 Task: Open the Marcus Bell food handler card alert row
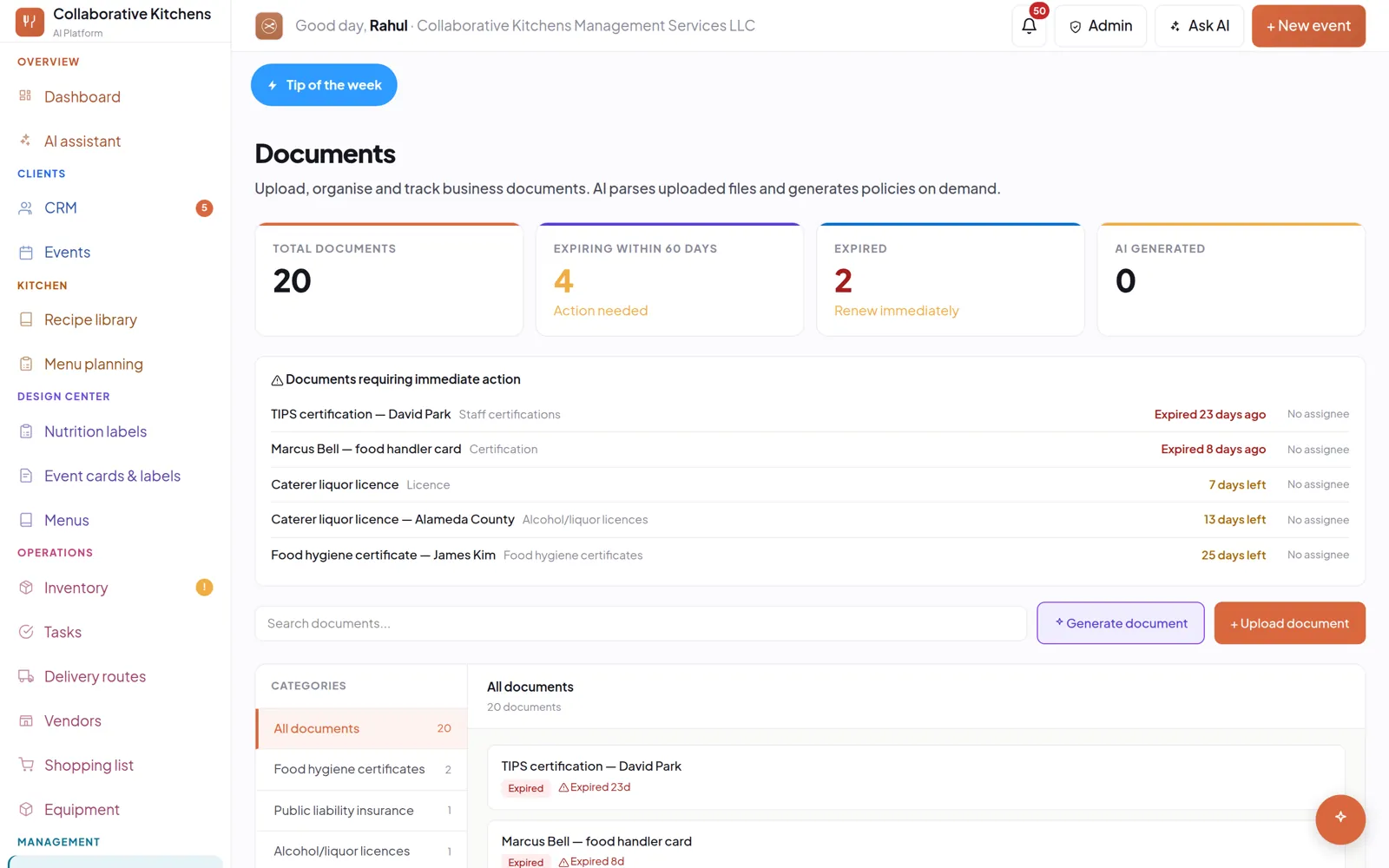pos(810,449)
